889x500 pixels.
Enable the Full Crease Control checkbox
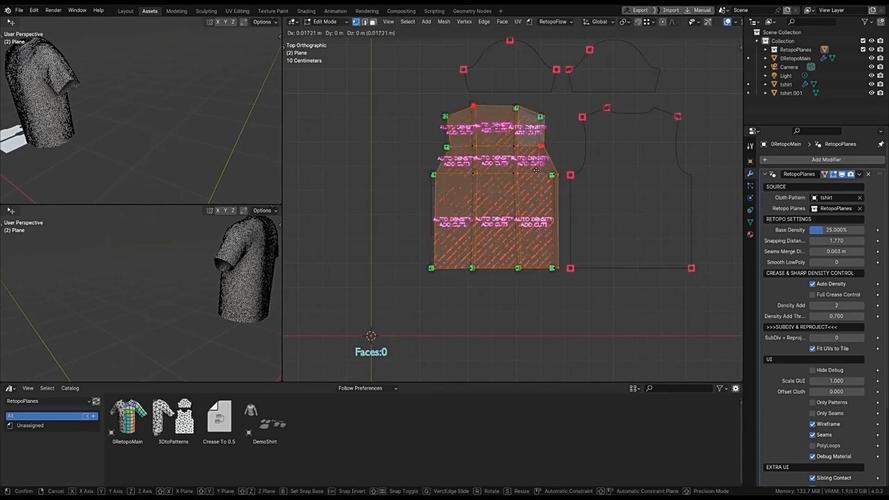[812, 295]
